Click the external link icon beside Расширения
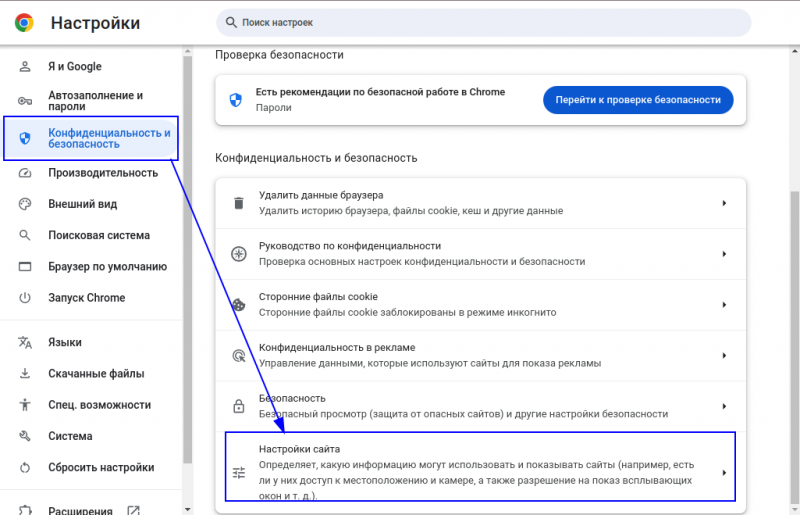The height and width of the screenshot is (515, 800). click(133, 511)
